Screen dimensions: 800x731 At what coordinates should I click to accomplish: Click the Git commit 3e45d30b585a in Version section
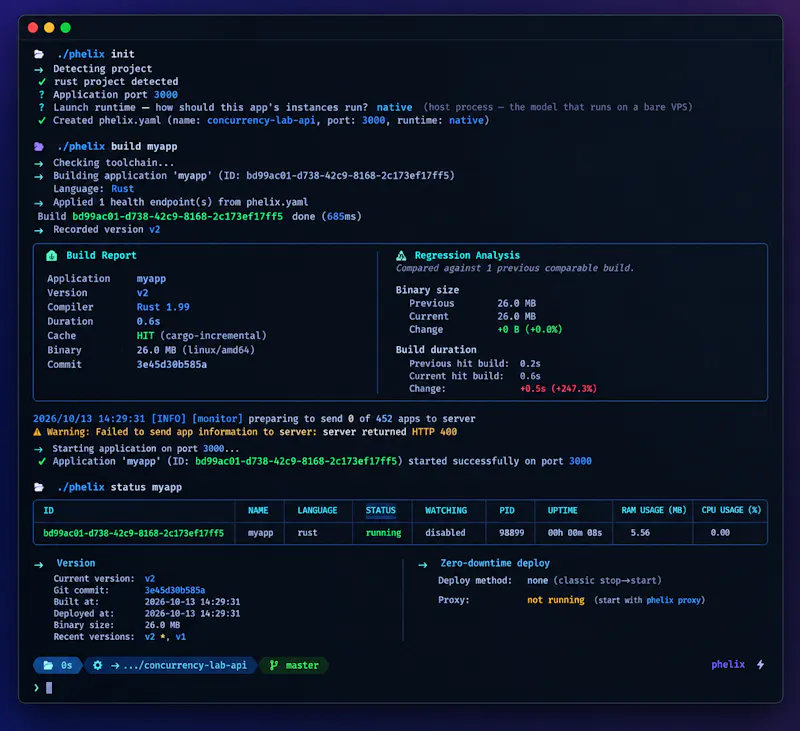[x=175, y=590]
